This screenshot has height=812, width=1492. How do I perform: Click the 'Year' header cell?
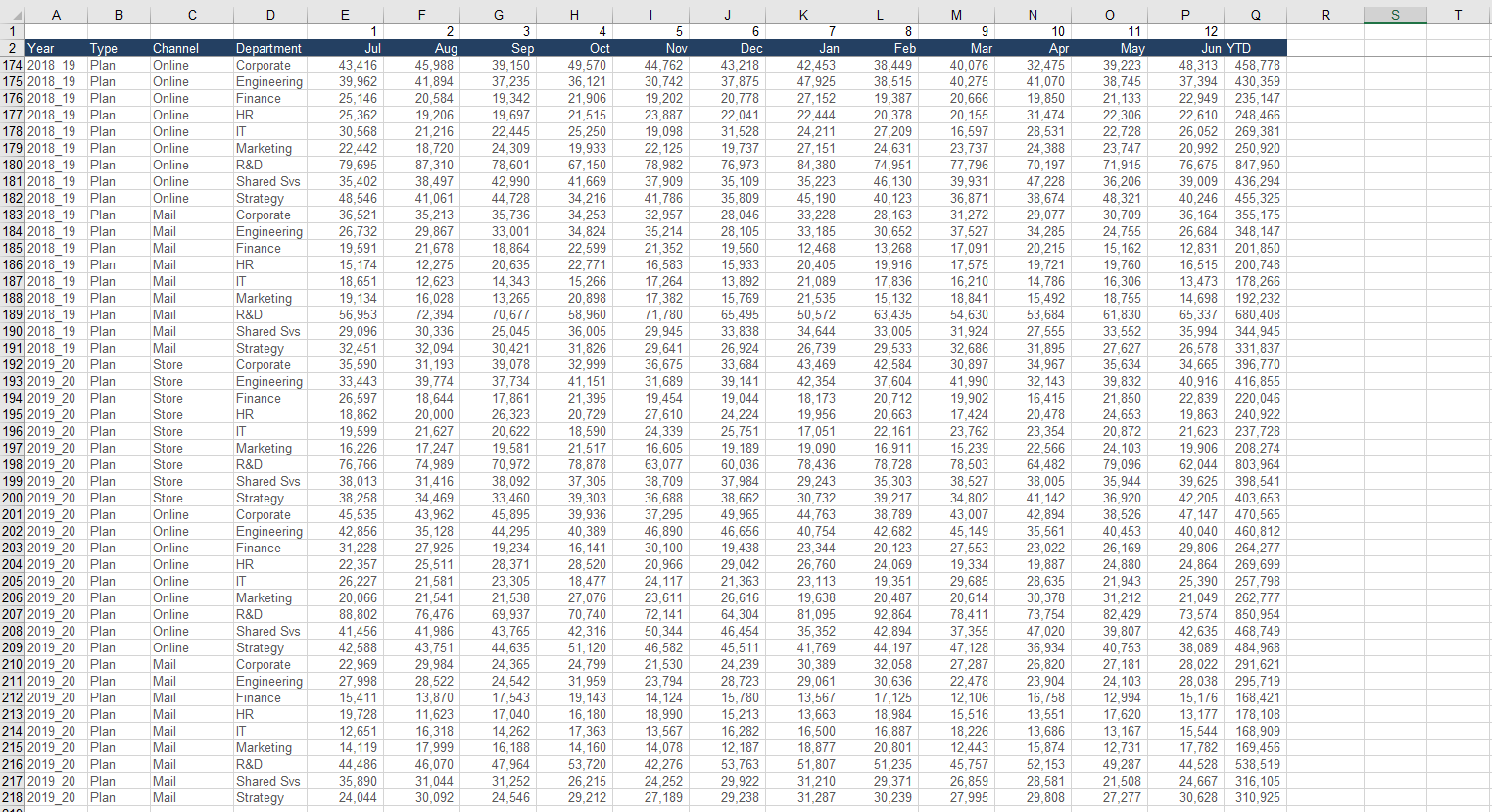pos(56,48)
